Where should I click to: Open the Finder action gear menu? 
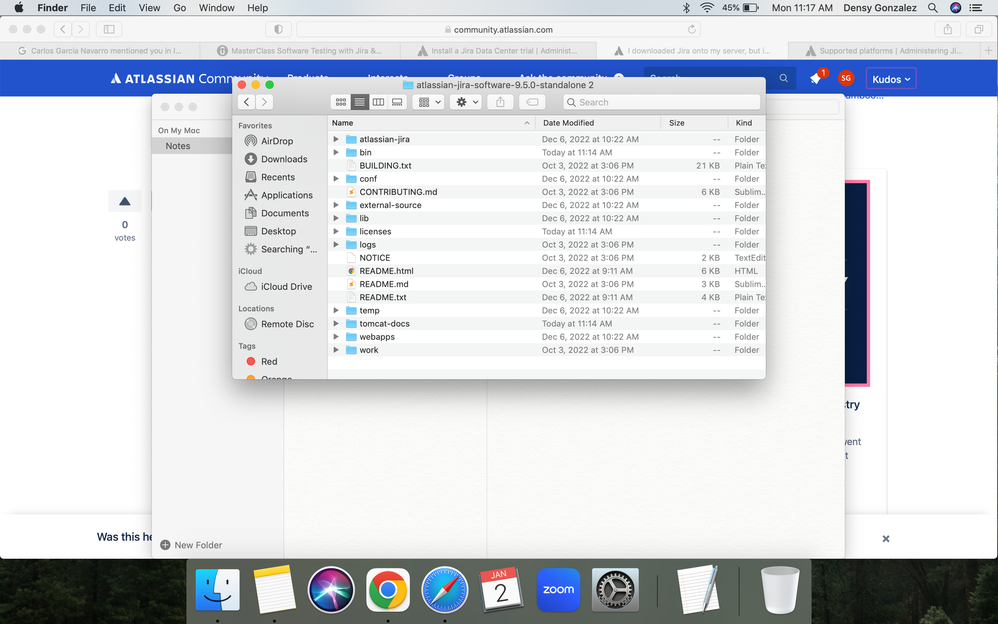pyautogui.click(x=466, y=102)
